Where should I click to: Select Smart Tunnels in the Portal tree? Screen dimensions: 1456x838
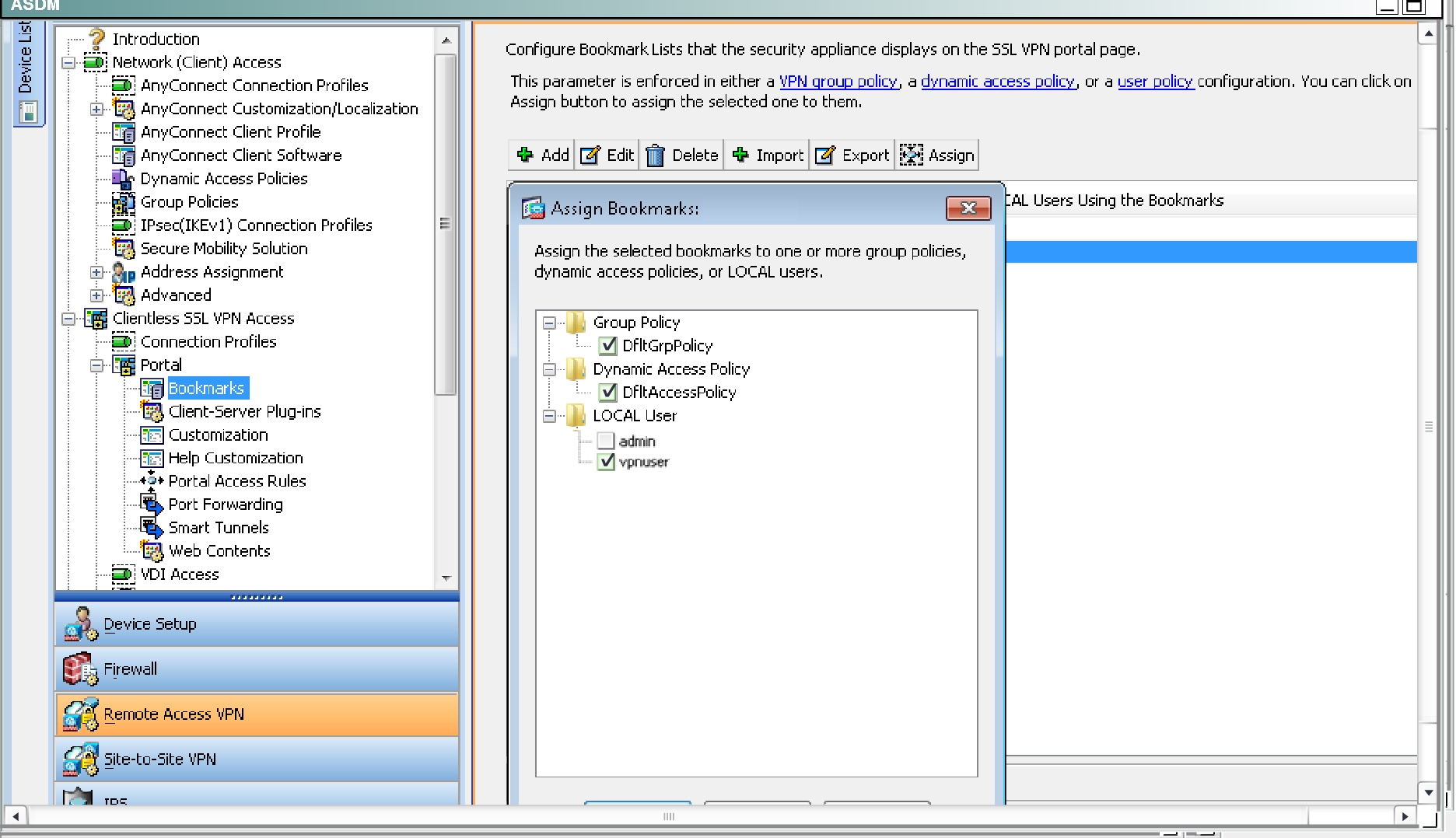tap(219, 528)
